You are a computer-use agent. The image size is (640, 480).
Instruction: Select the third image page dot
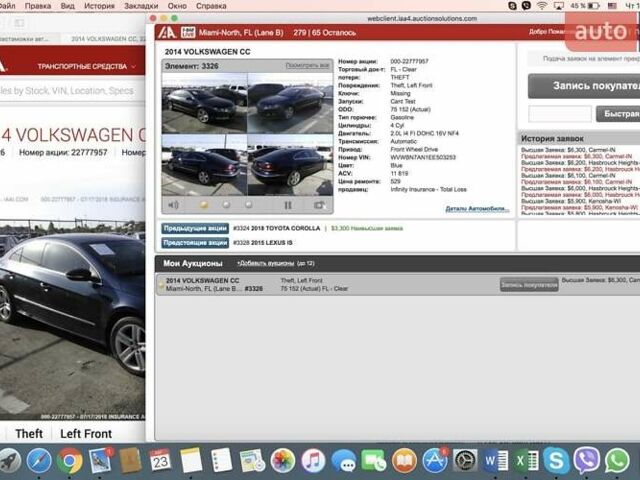pos(249,204)
